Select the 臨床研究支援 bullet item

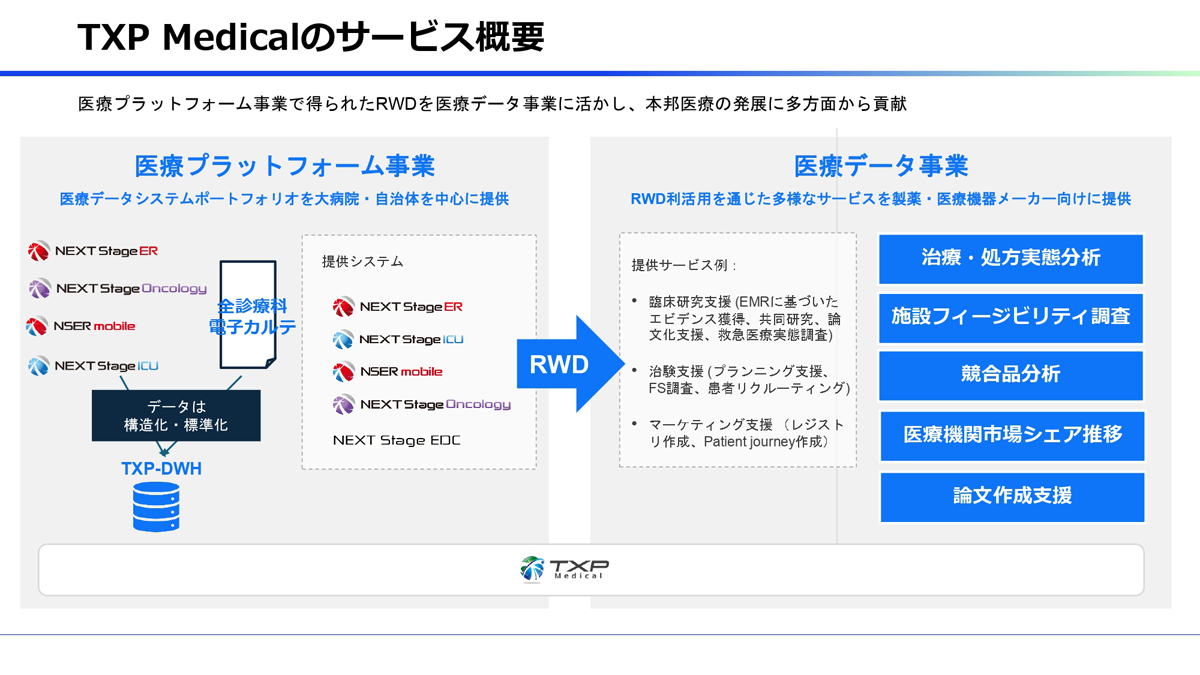739,318
